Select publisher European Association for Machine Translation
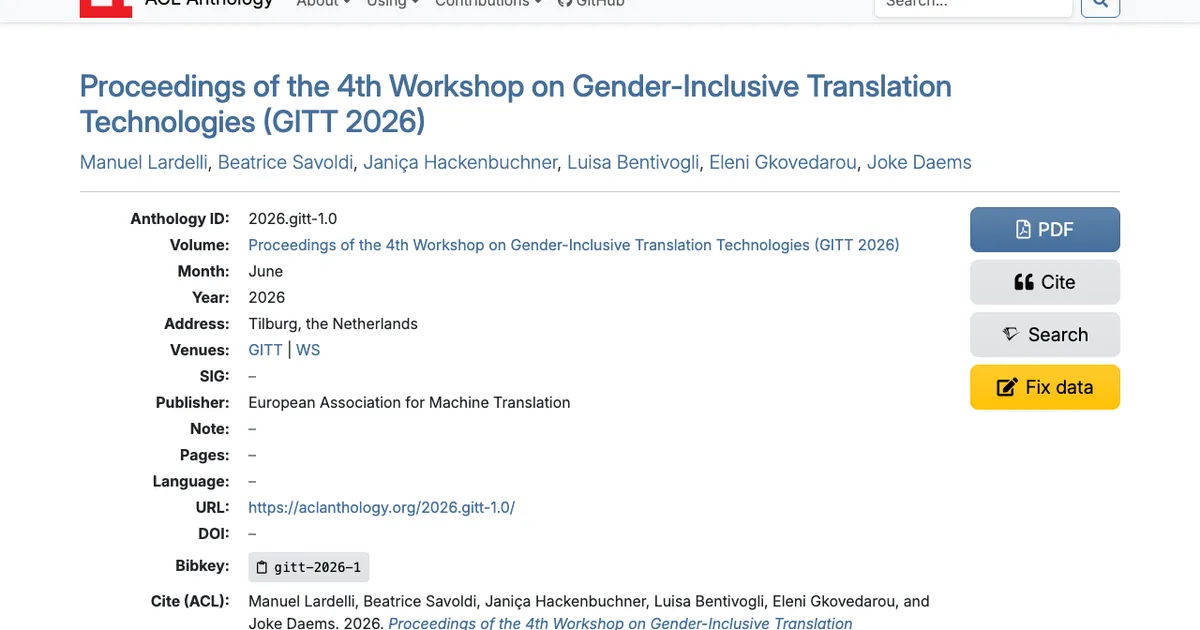Viewport: 1200px width, 630px height. [x=409, y=402]
